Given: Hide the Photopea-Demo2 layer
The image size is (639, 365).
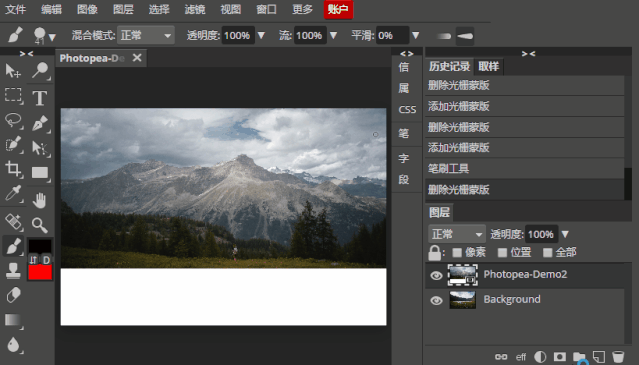Looking at the screenshot, I should [x=436, y=275].
